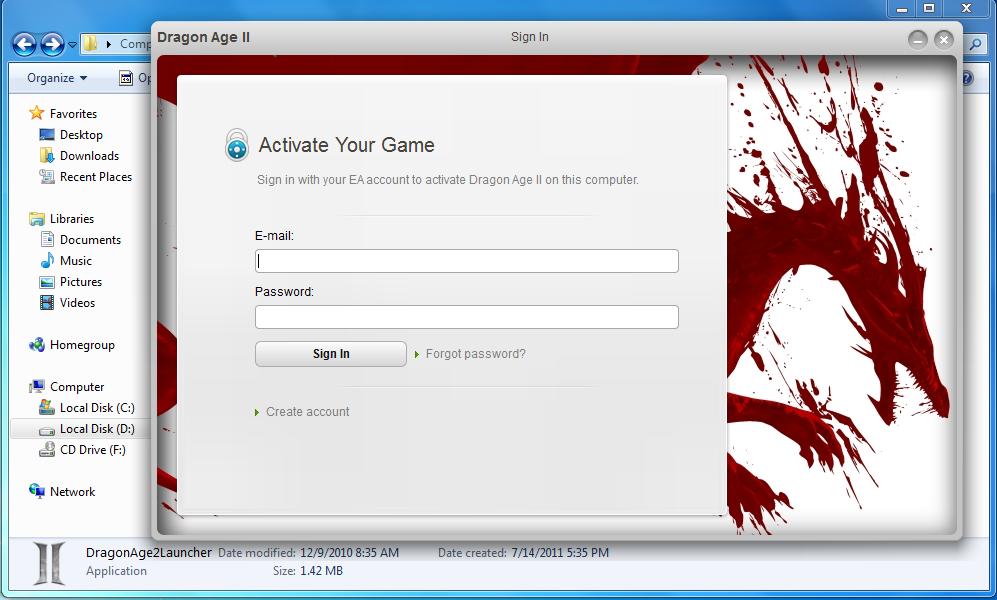Close the Dragon Age II sign-in window

pos(944,39)
